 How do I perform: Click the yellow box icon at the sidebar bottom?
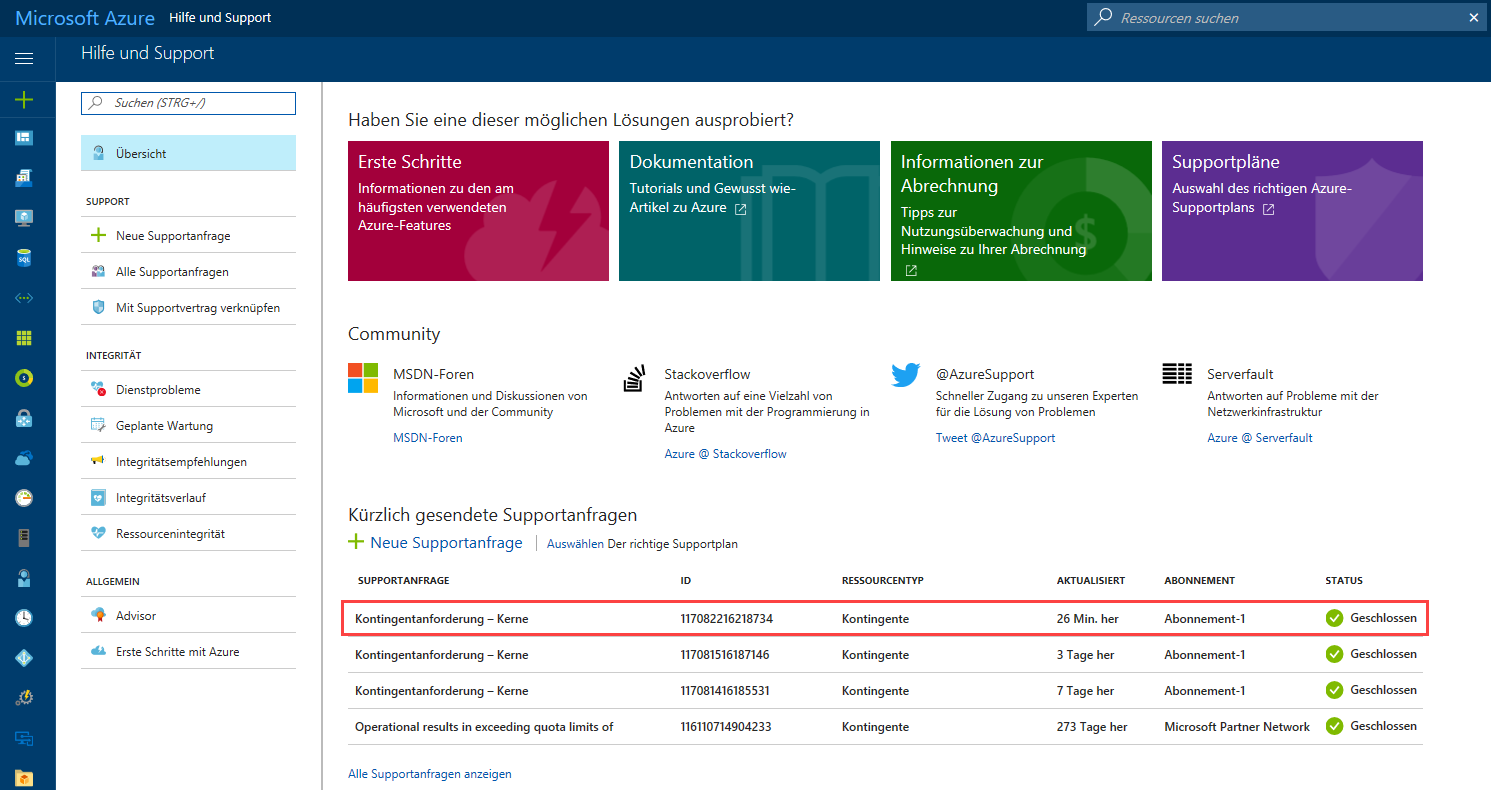[24, 778]
